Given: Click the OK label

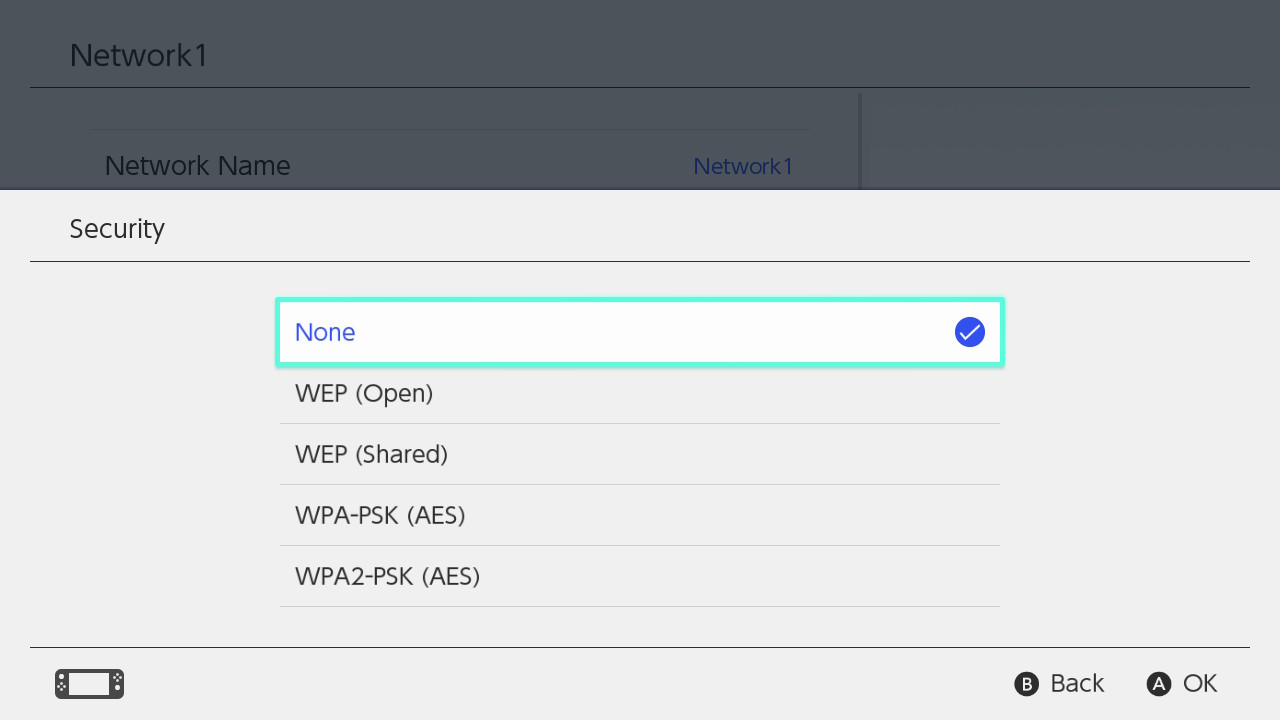Looking at the screenshot, I should tap(1199, 684).
